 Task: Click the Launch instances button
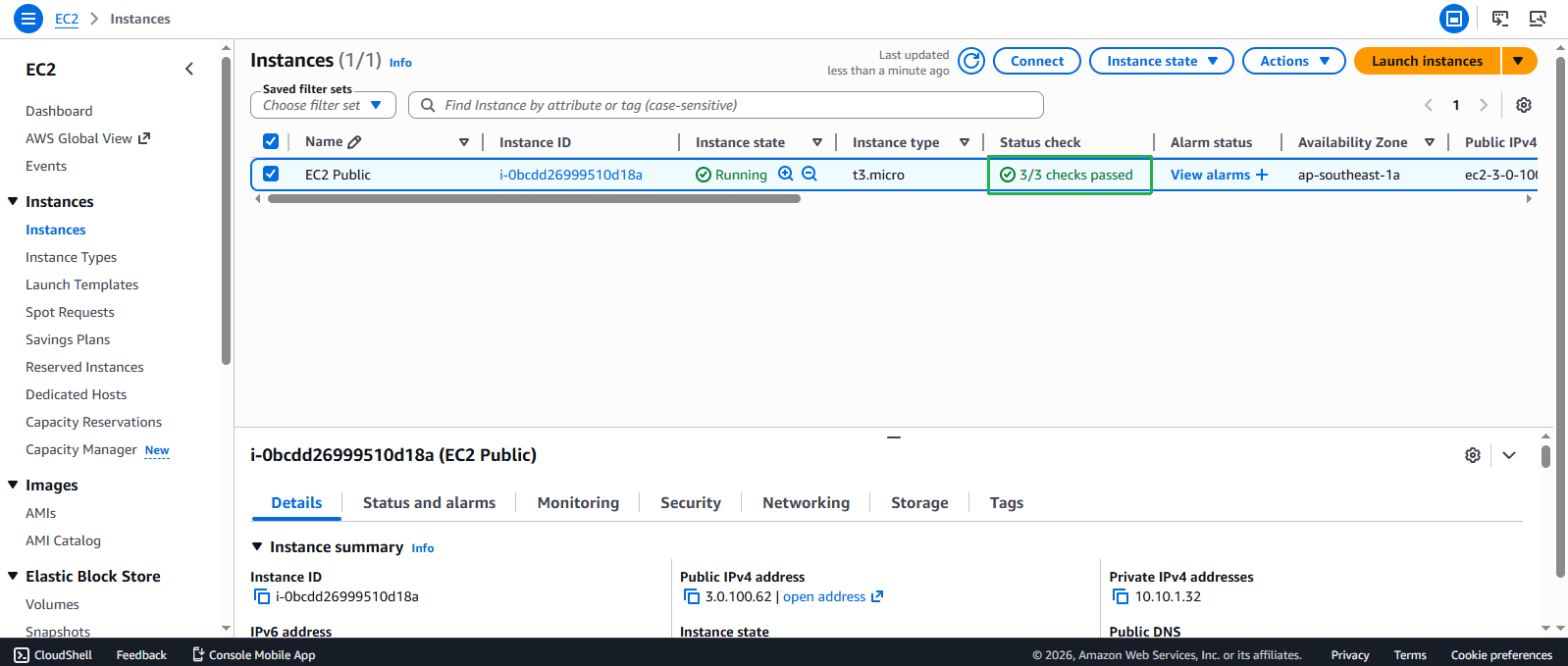(1427, 61)
